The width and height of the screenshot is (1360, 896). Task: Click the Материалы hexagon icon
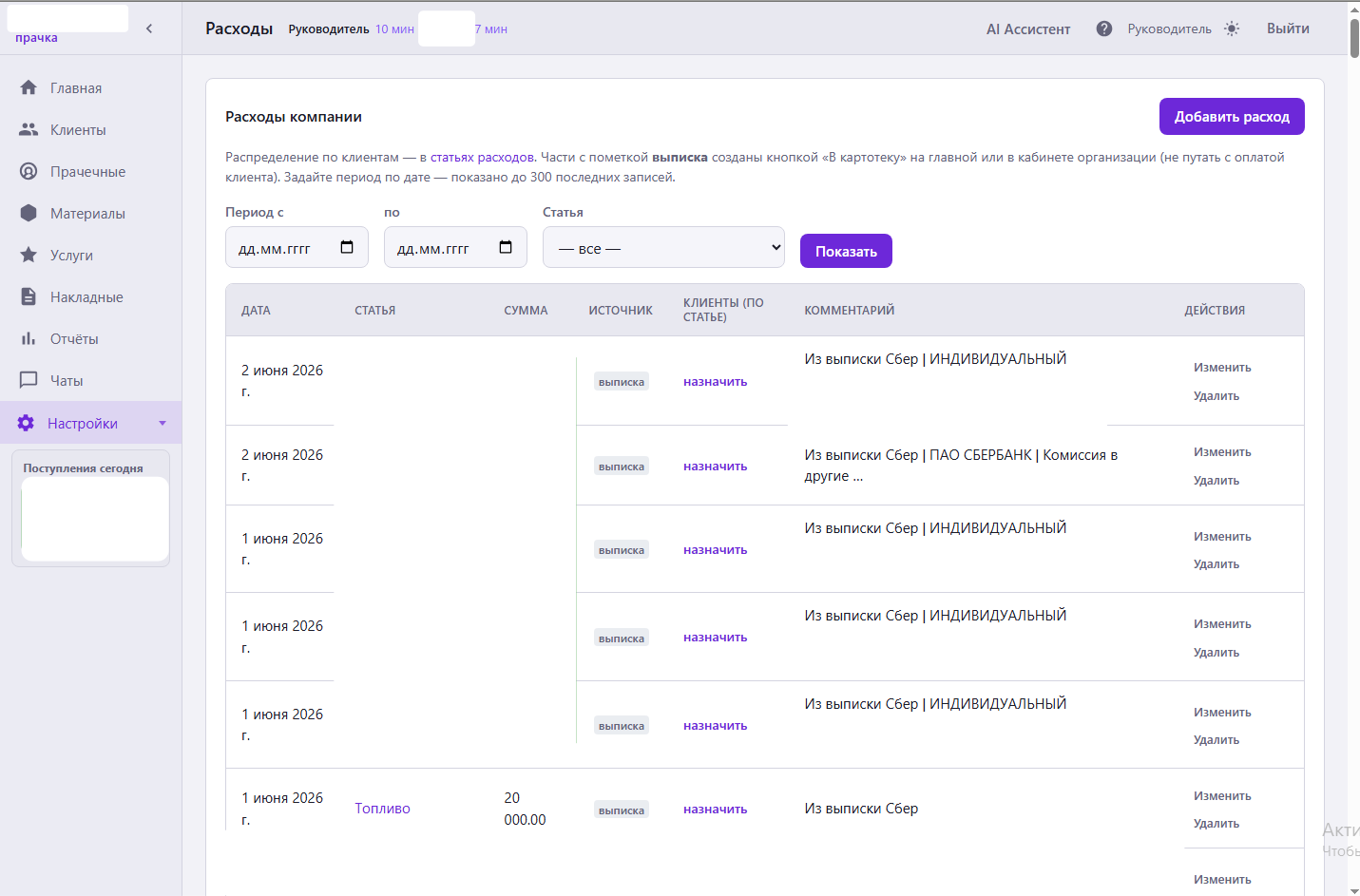[29, 213]
